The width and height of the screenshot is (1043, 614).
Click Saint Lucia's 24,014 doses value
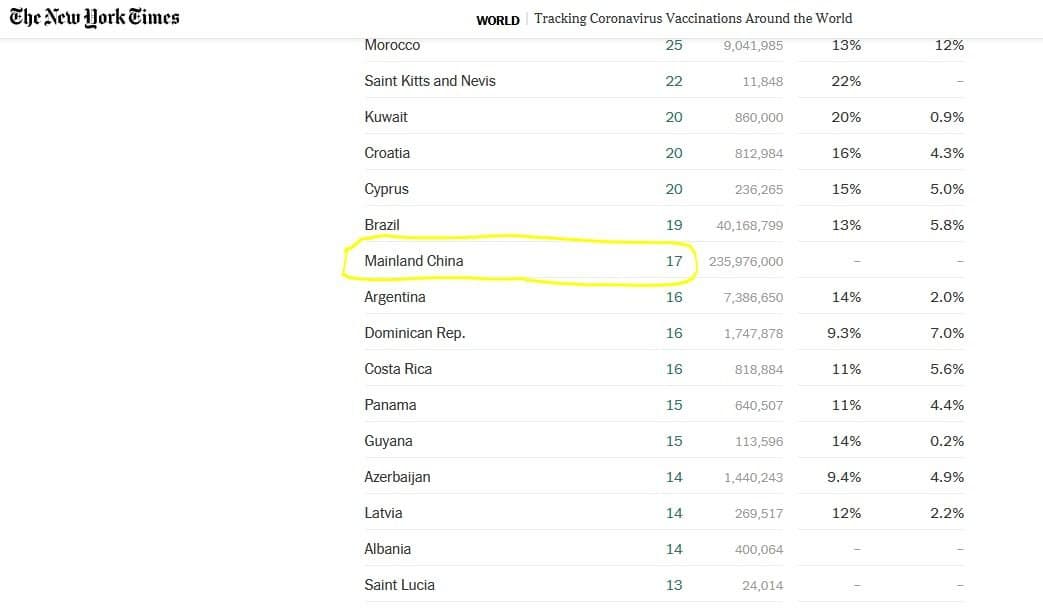[762, 585]
